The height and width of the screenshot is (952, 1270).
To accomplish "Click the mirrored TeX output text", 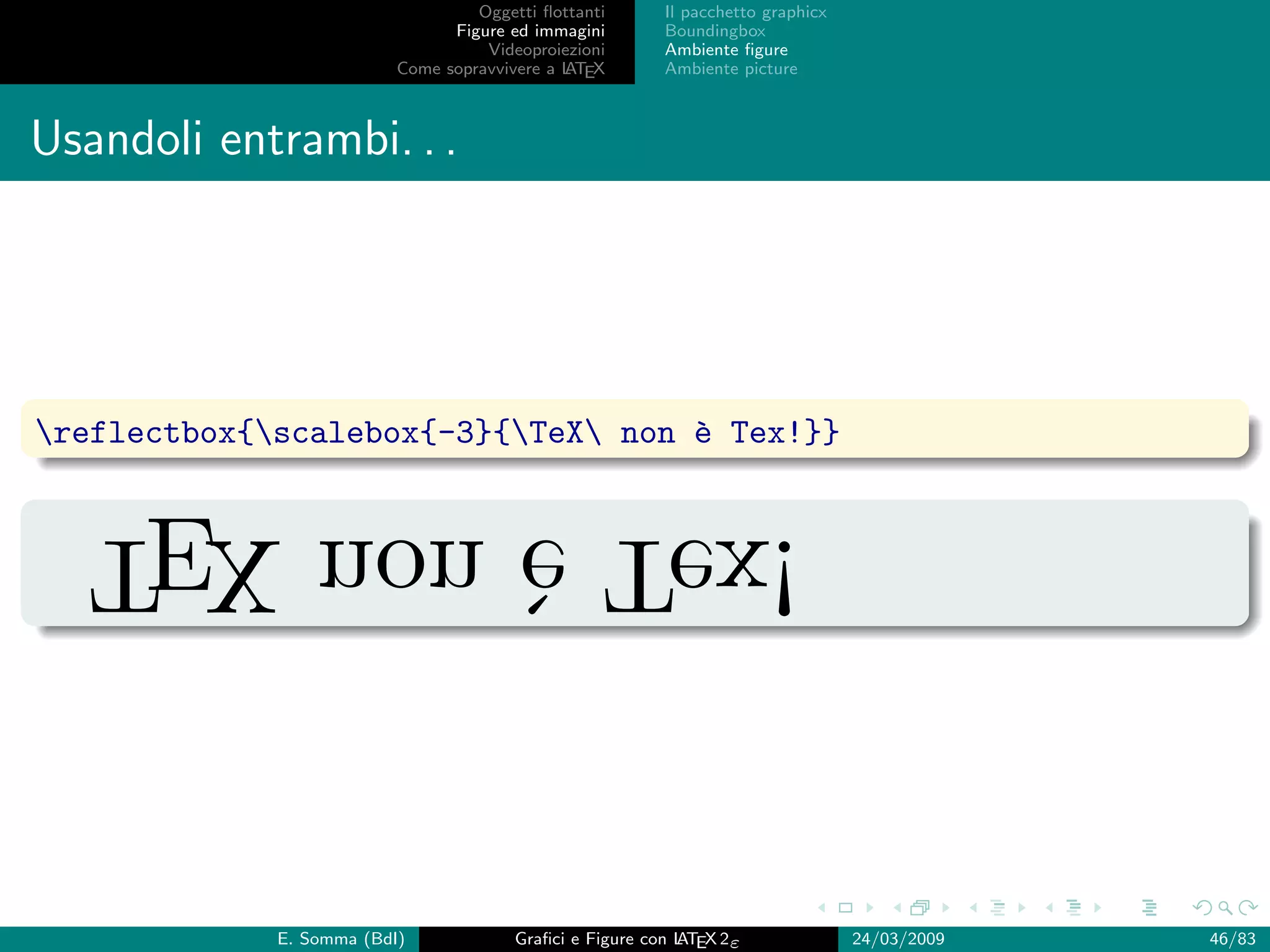I will tap(442, 566).
